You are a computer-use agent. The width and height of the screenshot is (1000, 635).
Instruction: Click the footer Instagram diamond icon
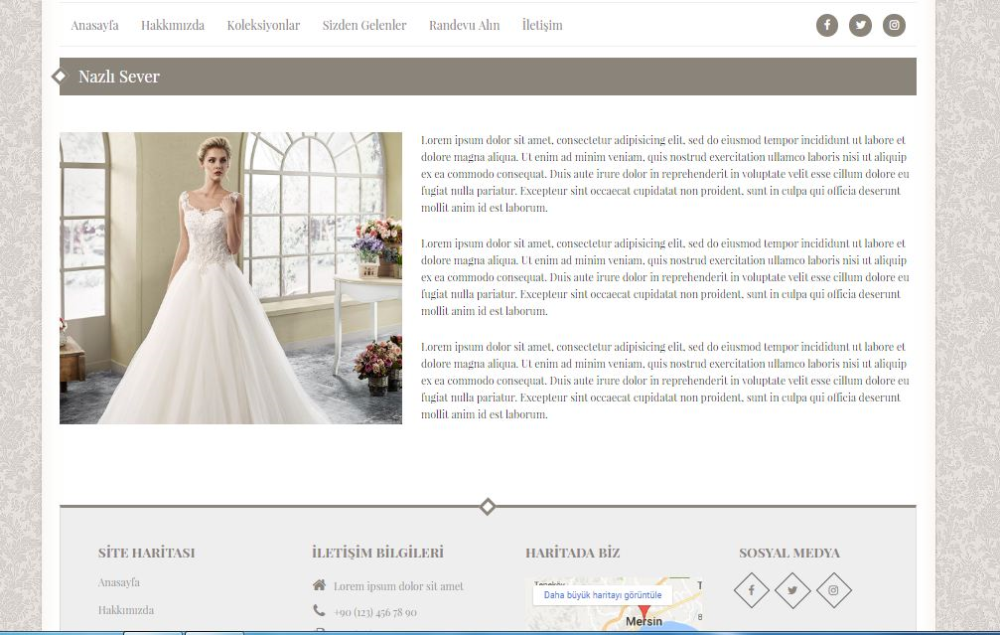(834, 590)
